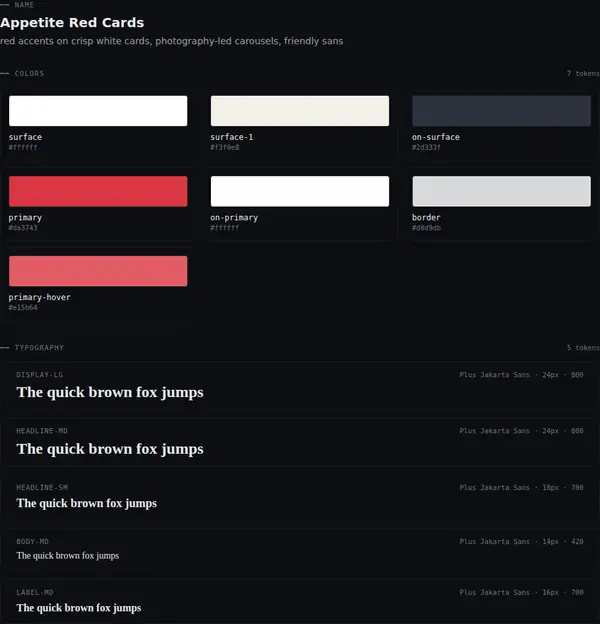The image size is (600, 624).
Task: Click the NAME section label
Action: click(x=24, y=5)
